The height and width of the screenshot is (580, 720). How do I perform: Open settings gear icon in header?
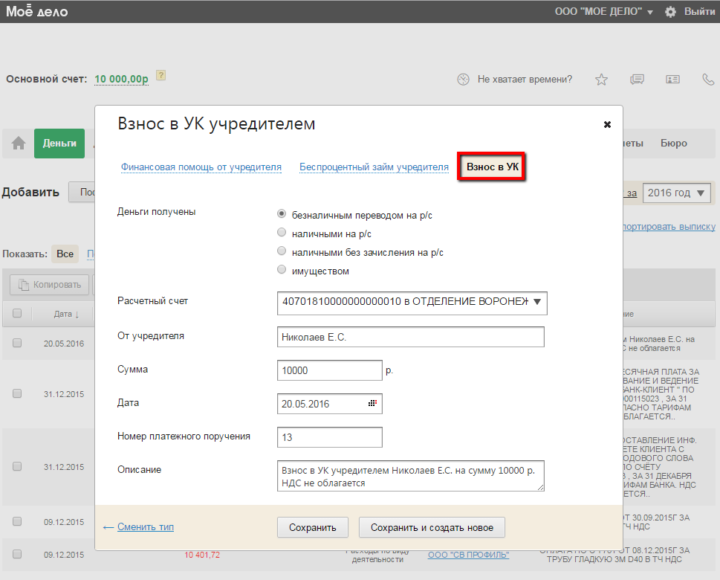click(x=670, y=12)
